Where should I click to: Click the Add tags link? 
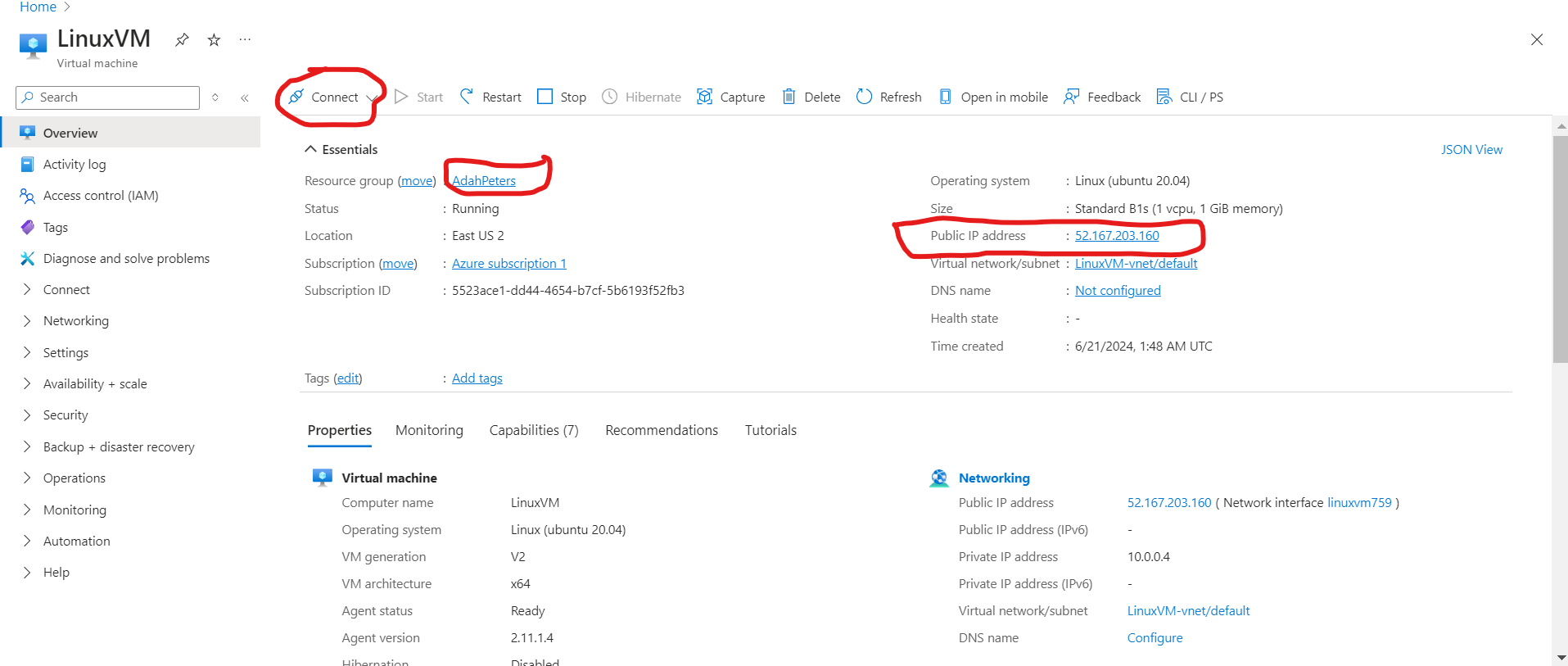pyautogui.click(x=477, y=378)
